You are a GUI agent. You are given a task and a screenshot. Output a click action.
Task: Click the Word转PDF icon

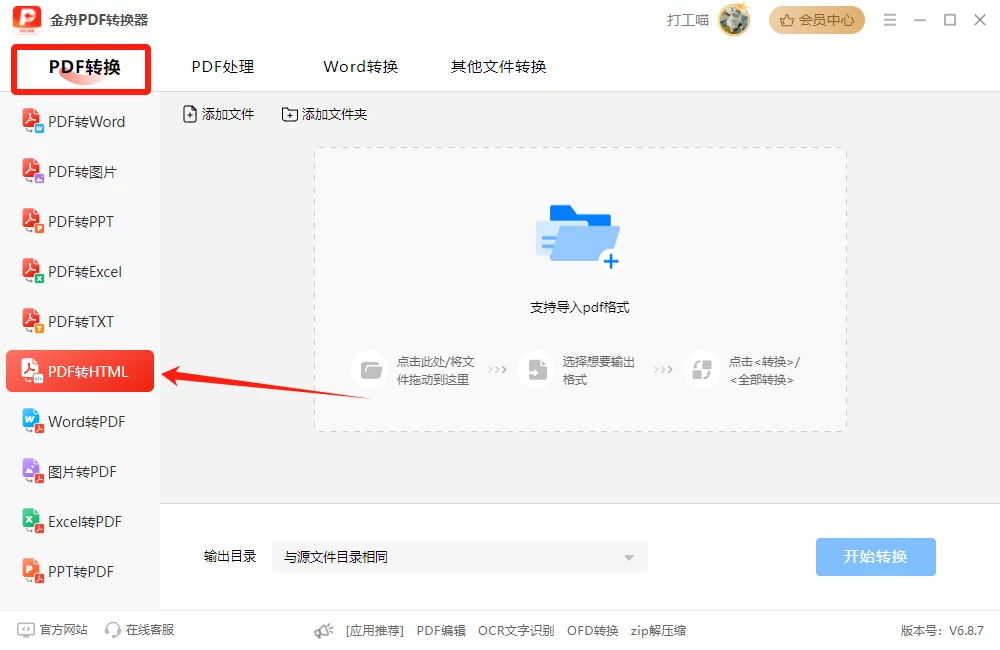pyautogui.click(x=32, y=421)
